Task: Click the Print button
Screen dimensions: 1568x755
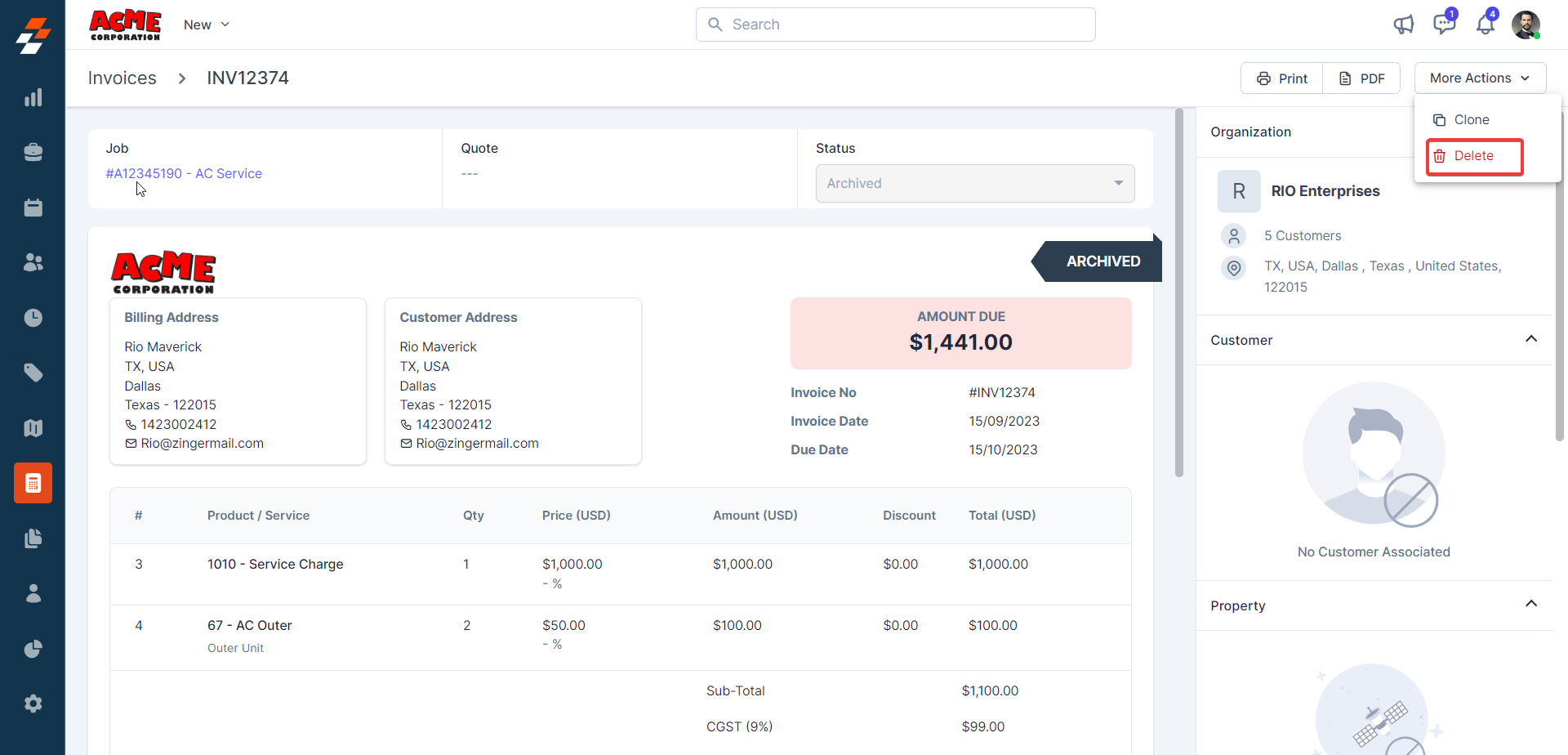Action: pyautogui.click(x=1282, y=78)
